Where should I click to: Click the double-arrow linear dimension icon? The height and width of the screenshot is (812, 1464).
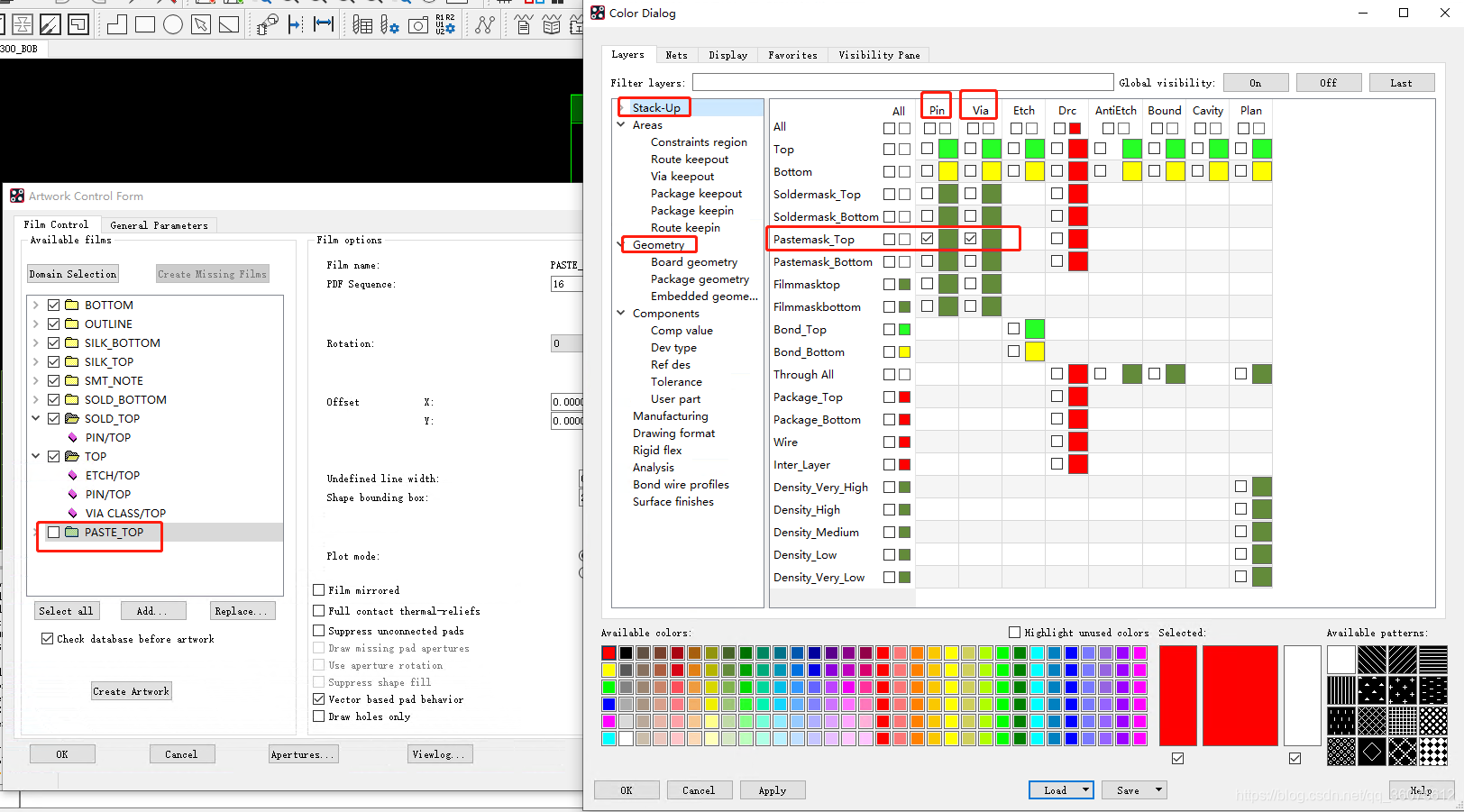(324, 24)
